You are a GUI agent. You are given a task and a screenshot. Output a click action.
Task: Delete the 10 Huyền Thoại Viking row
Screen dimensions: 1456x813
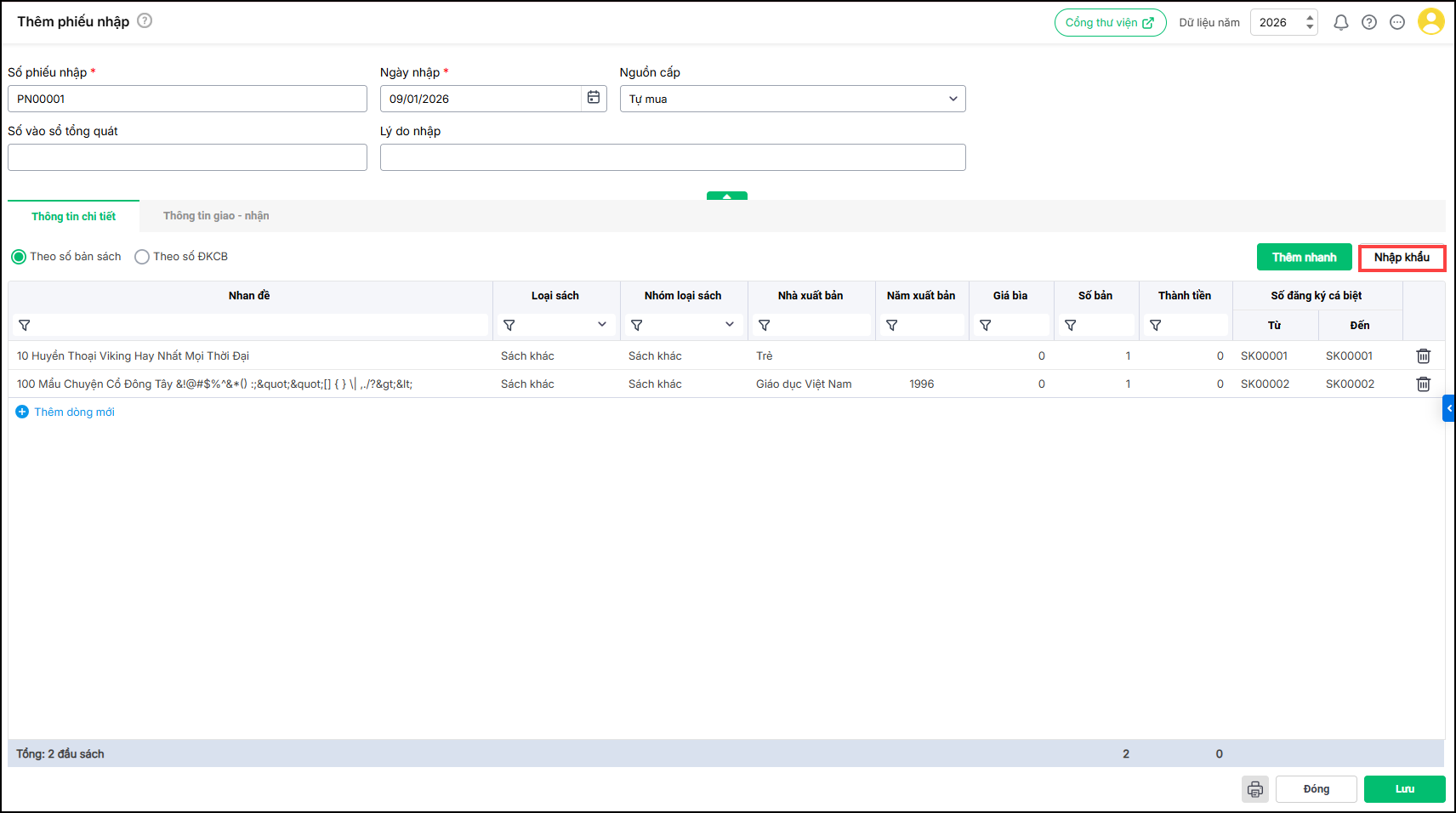click(1423, 356)
